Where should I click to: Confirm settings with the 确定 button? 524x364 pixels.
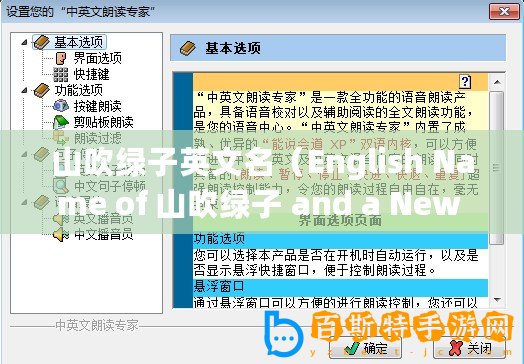click(x=367, y=348)
